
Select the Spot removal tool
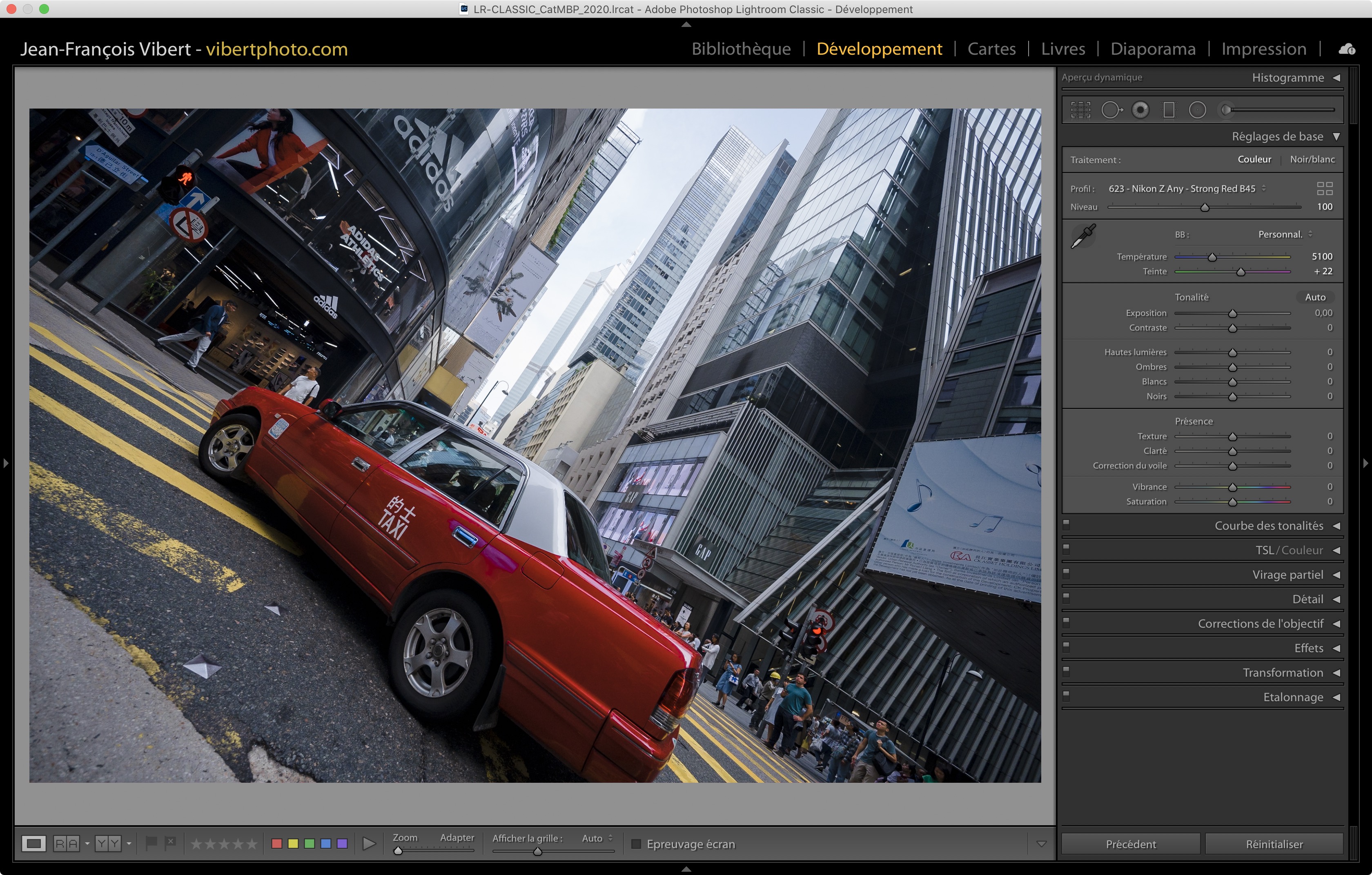pyautogui.click(x=1111, y=110)
